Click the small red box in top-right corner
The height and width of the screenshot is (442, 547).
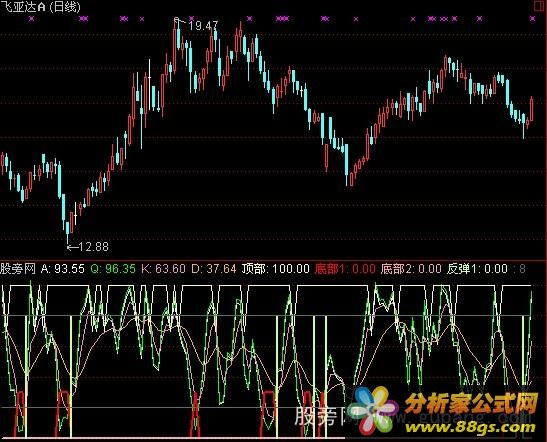540,5
